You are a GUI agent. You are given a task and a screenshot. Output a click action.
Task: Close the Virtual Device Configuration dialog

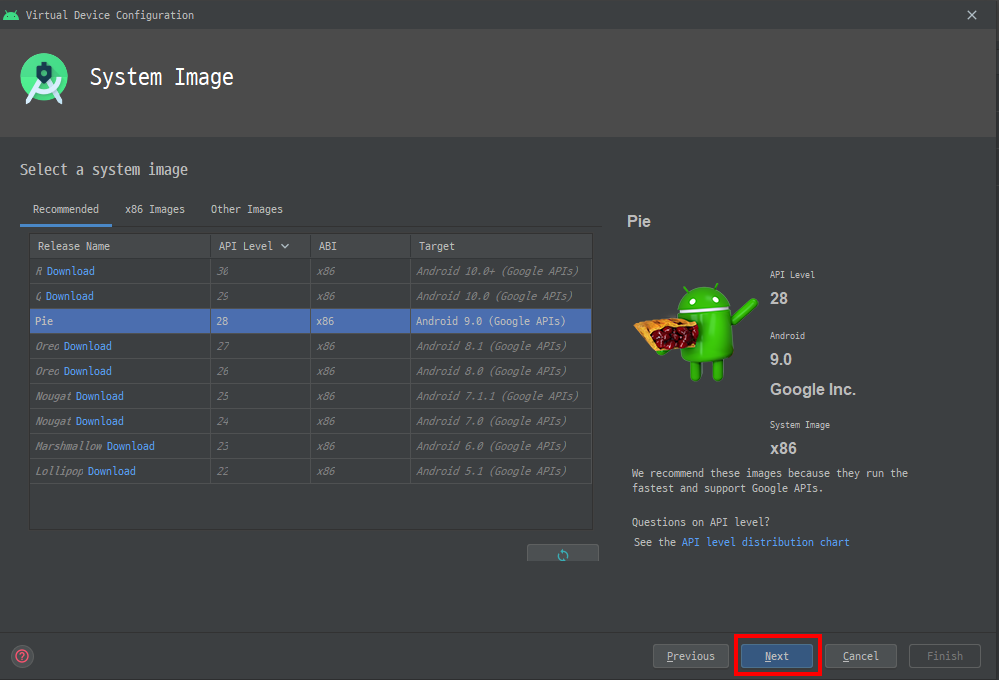coord(972,15)
